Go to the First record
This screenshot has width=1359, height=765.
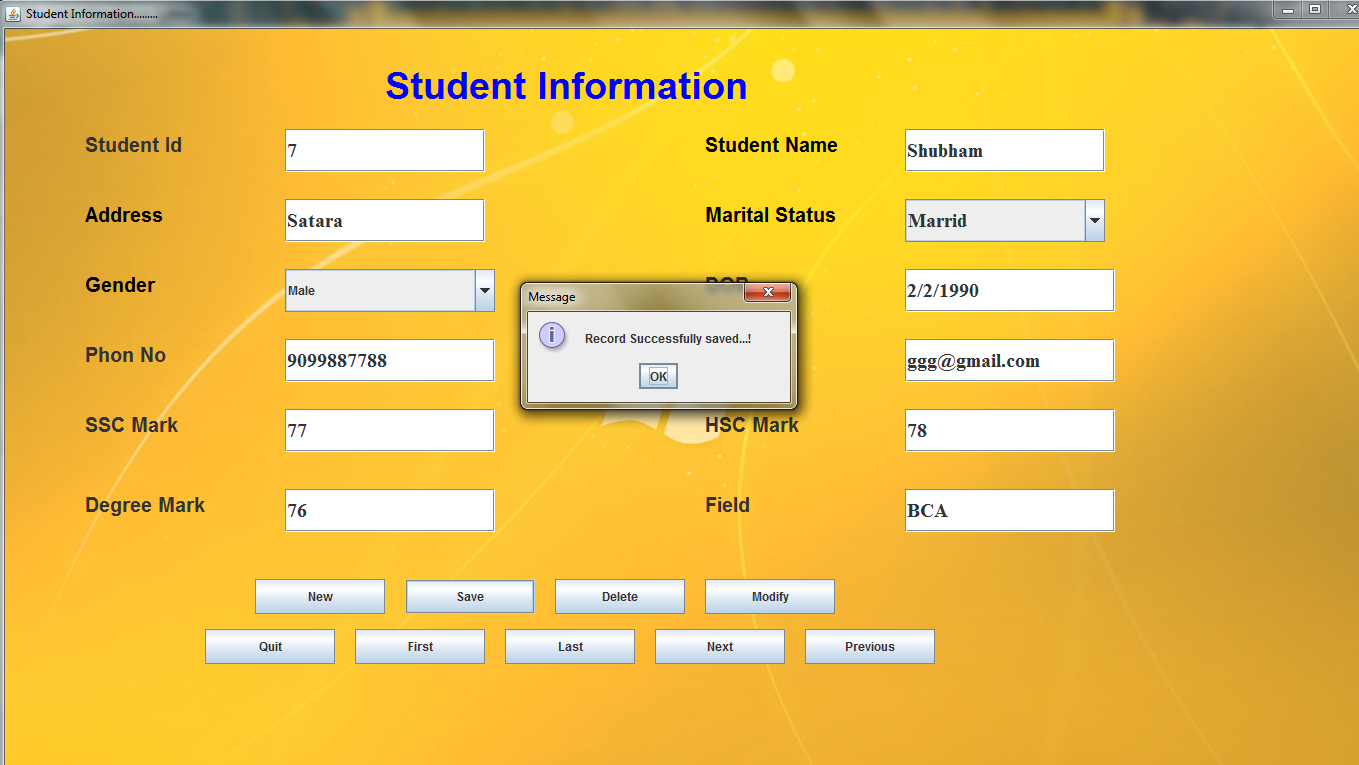pos(420,646)
